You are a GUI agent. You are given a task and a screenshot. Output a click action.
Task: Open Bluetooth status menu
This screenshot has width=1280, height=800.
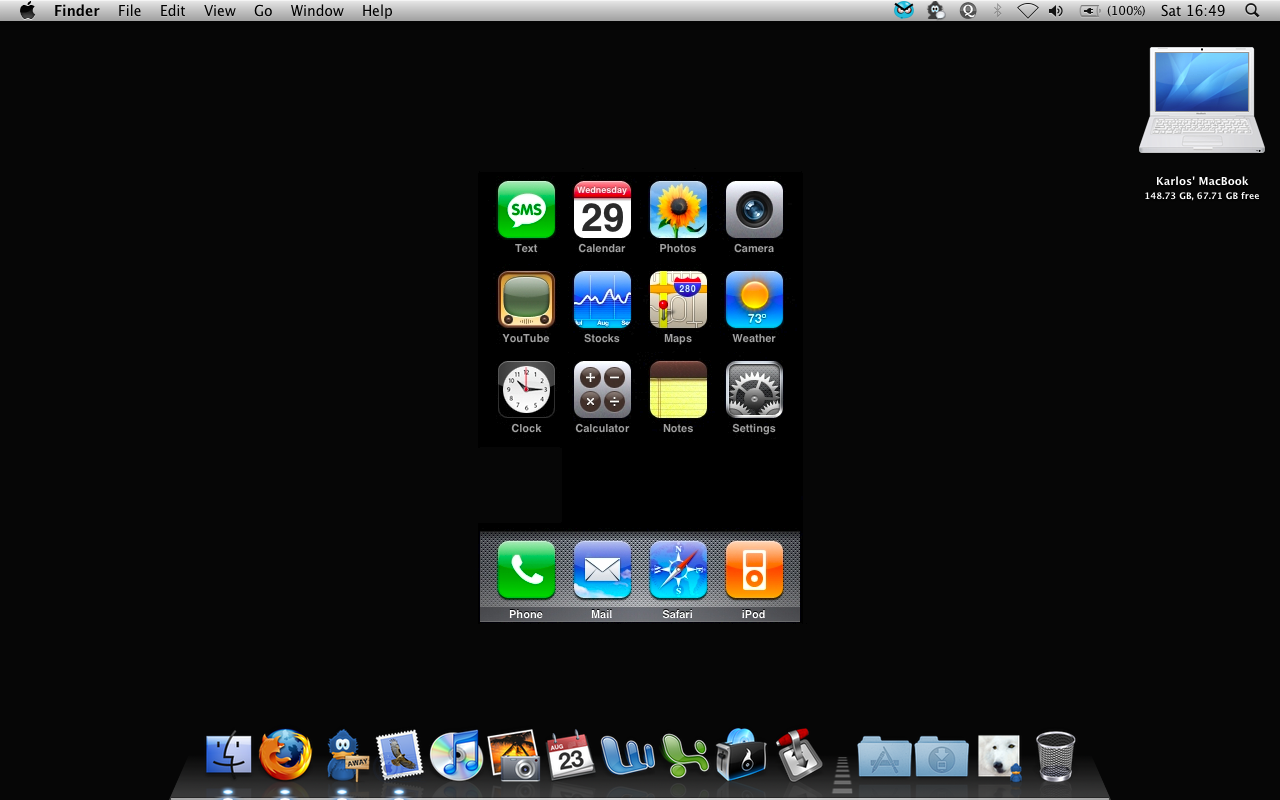point(997,10)
